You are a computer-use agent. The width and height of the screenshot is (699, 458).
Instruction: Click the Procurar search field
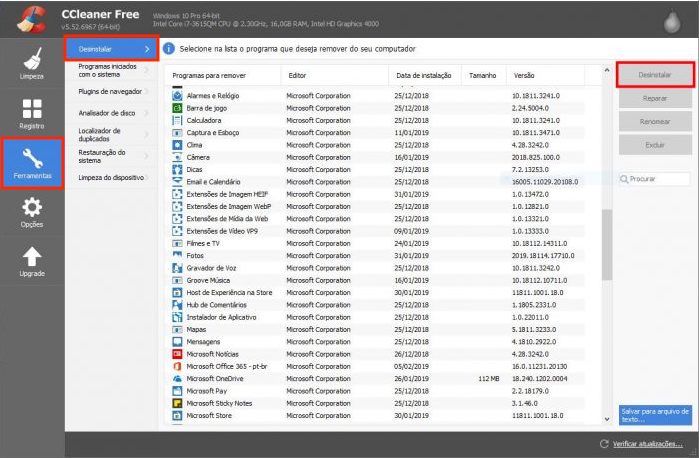(x=655, y=179)
